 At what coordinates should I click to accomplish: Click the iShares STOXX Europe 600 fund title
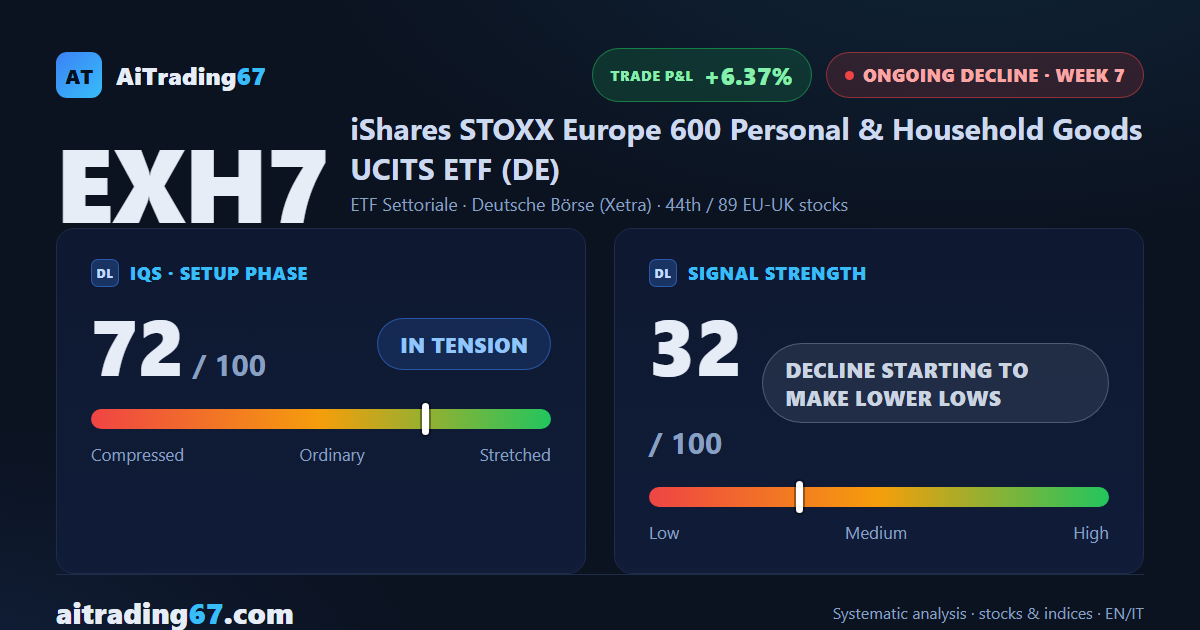click(746, 149)
